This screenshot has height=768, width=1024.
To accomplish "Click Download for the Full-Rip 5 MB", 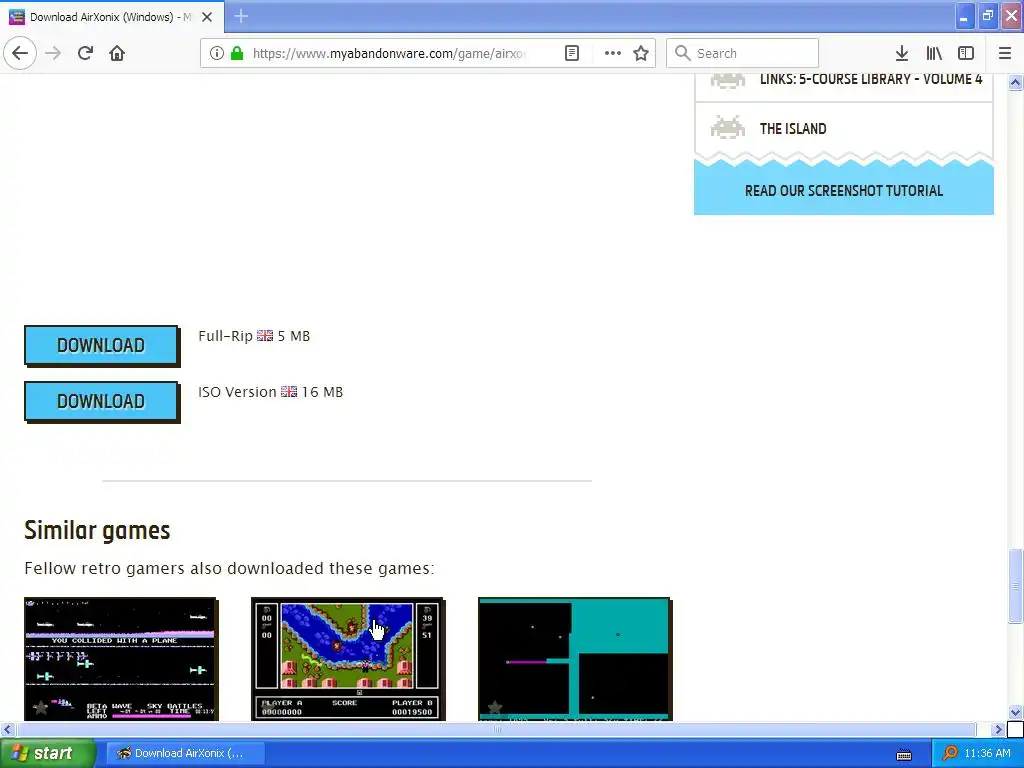I will [101, 345].
